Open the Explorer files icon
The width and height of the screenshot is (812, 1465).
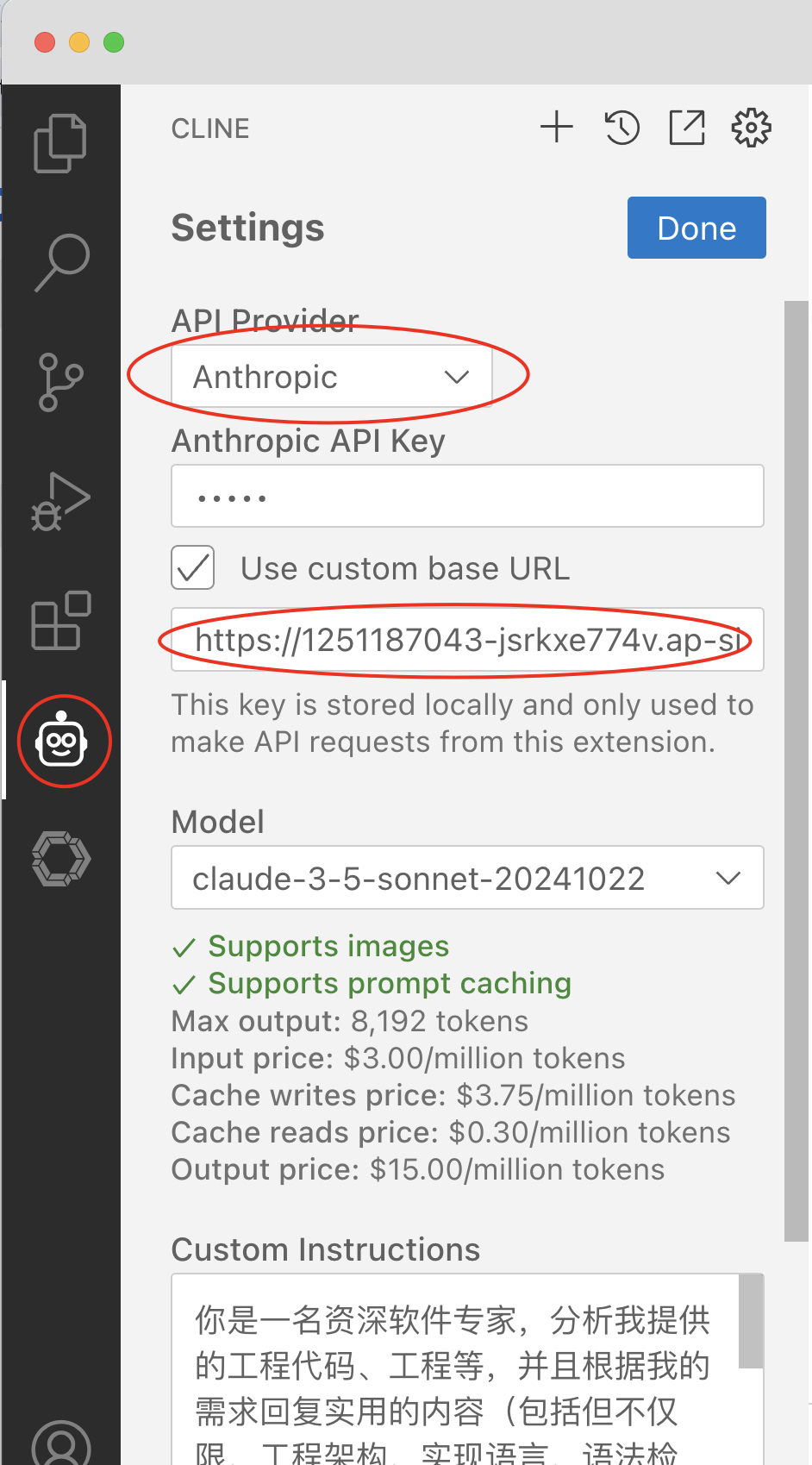[60, 143]
